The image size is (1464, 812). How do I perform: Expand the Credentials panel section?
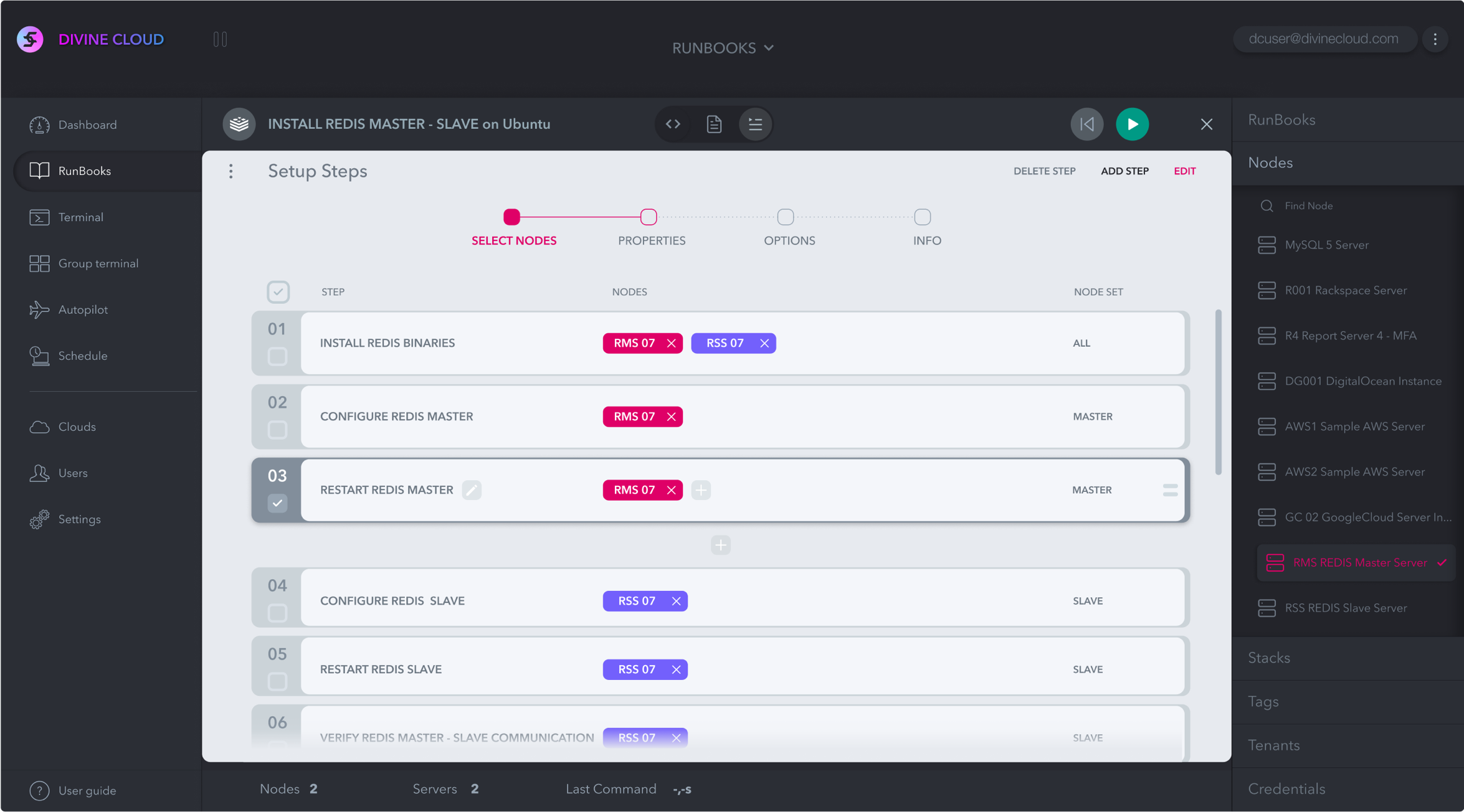pos(1286,789)
